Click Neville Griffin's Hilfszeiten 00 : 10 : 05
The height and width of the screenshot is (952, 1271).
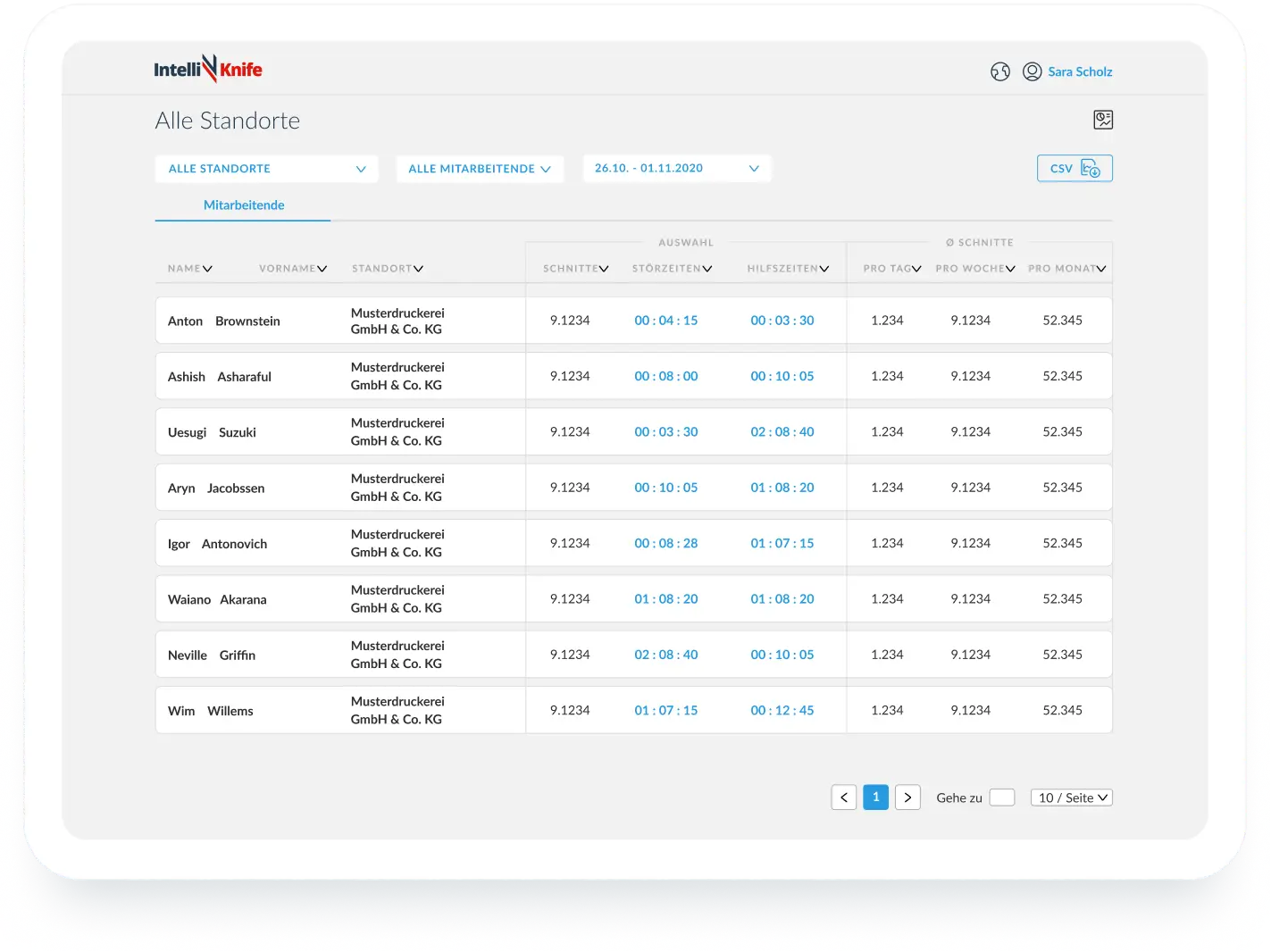tap(782, 655)
